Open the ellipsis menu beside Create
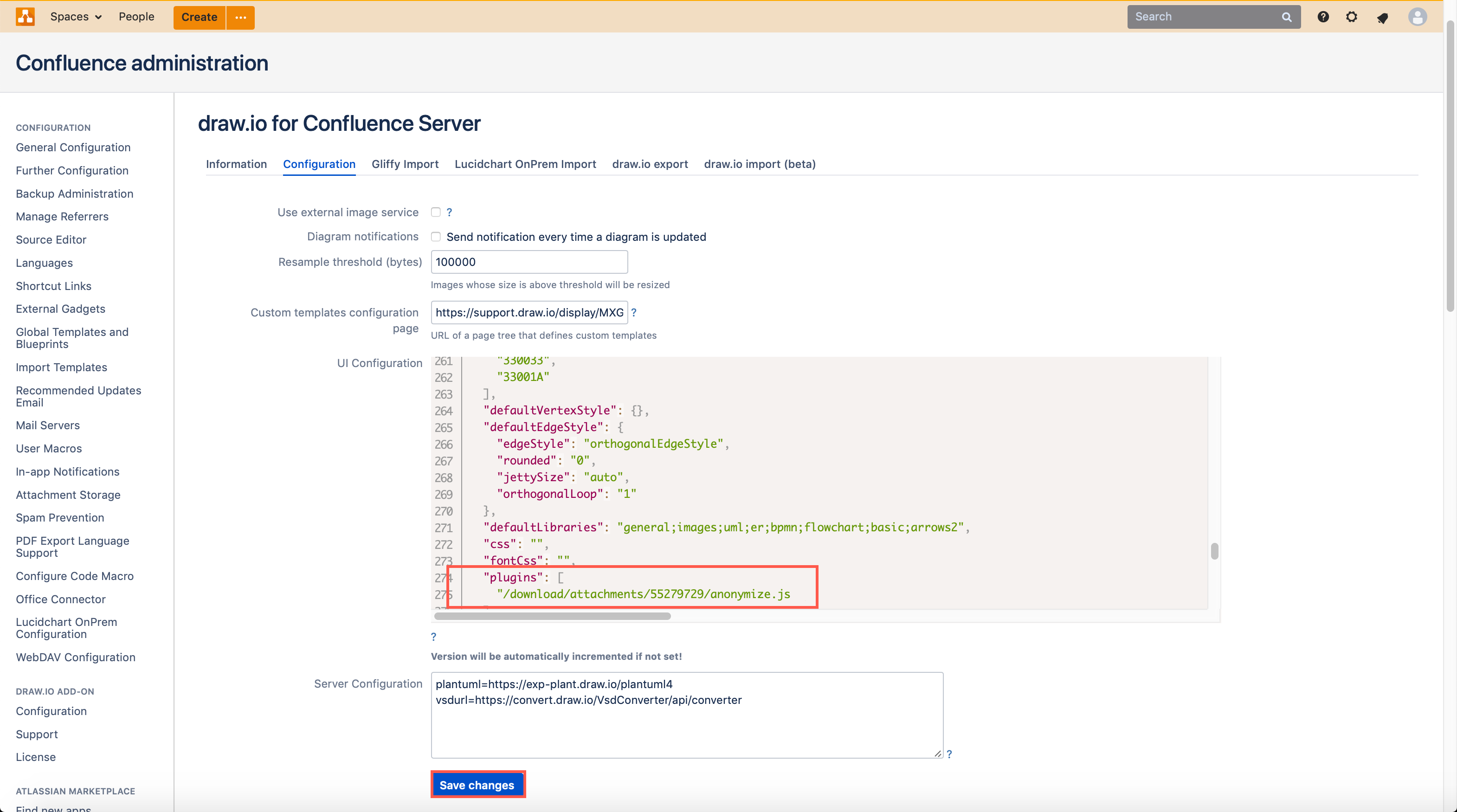Image resolution: width=1457 pixels, height=812 pixels. [240, 18]
